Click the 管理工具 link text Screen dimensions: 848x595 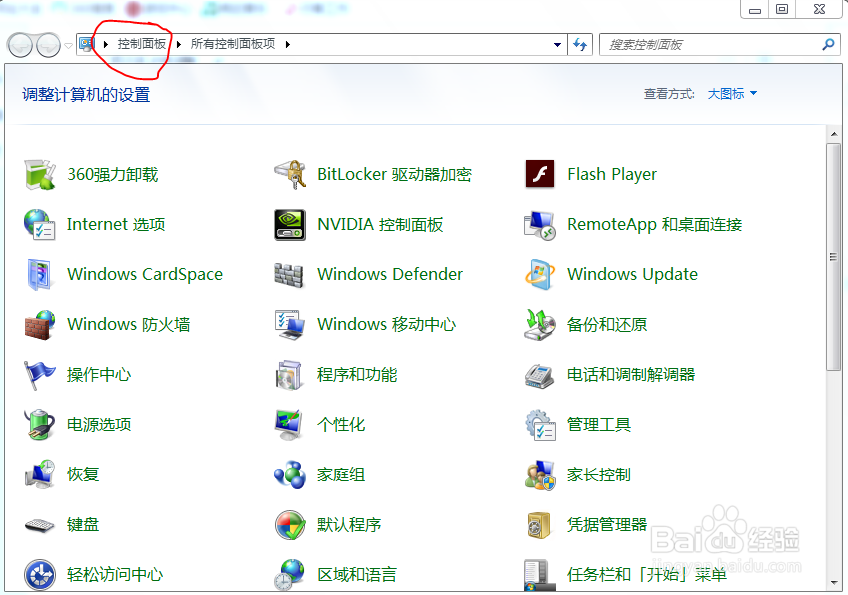tap(599, 425)
